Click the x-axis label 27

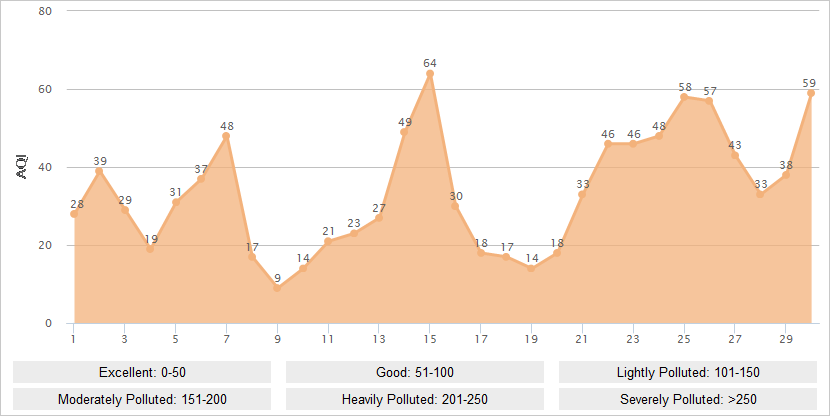[735, 339]
